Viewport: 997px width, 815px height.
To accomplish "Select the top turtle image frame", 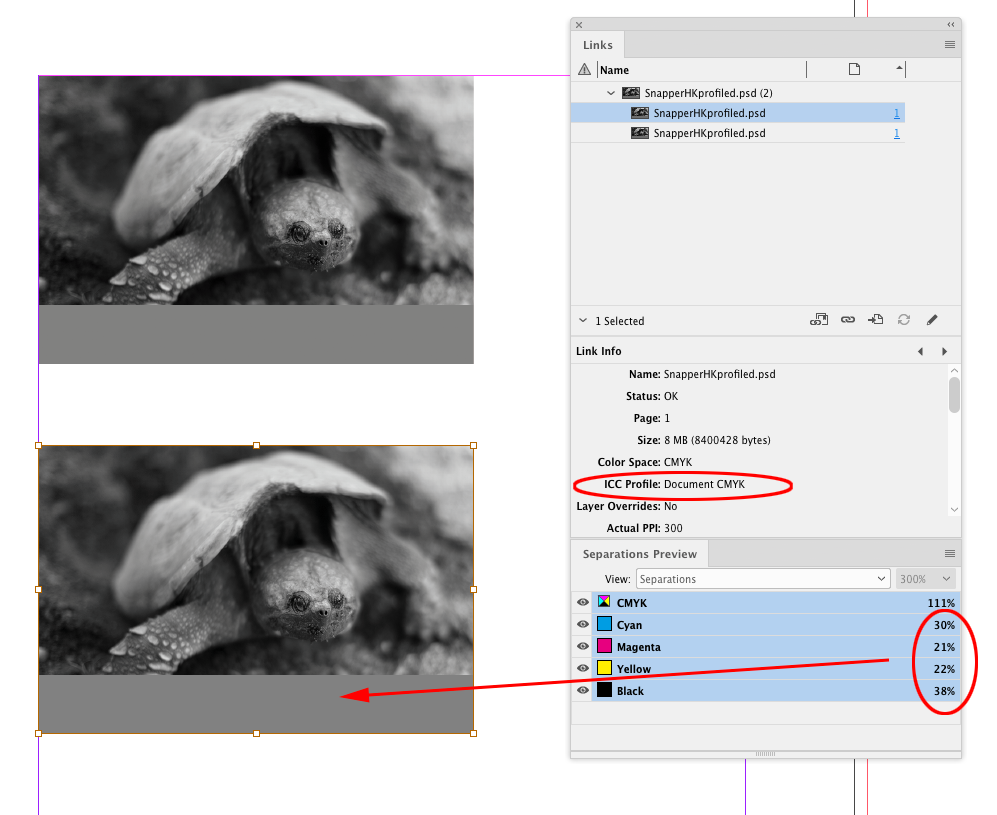I will (x=256, y=219).
